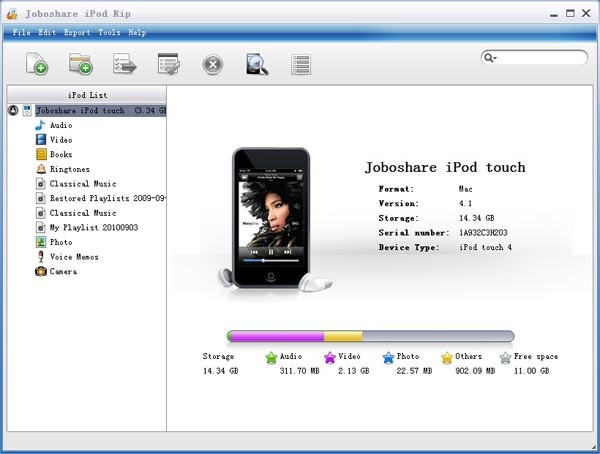Screen dimensions: 600x454
Task: Click the iPod device icon in list
Action: (27, 111)
